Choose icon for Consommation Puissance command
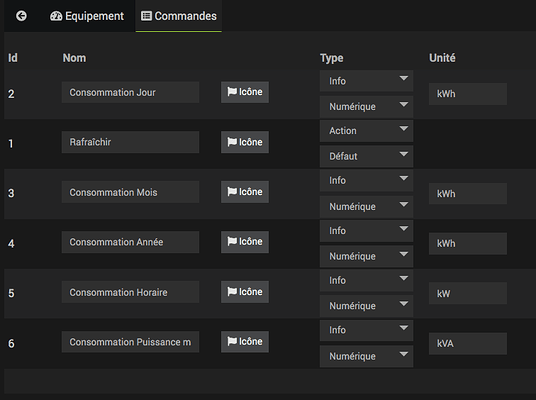The image size is (536, 400). (245, 342)
